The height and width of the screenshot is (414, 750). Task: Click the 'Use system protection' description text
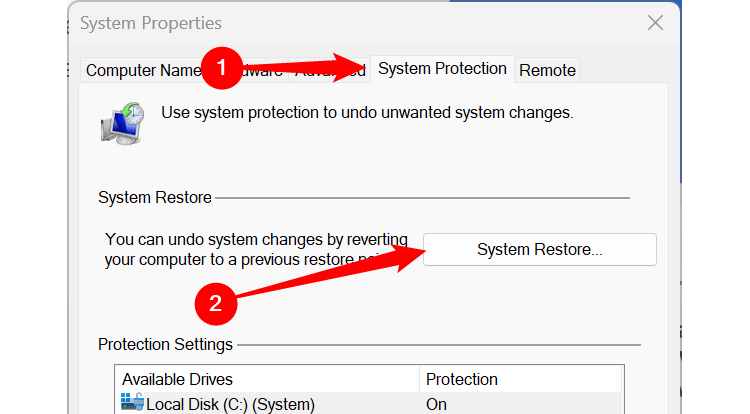(366, 113)
